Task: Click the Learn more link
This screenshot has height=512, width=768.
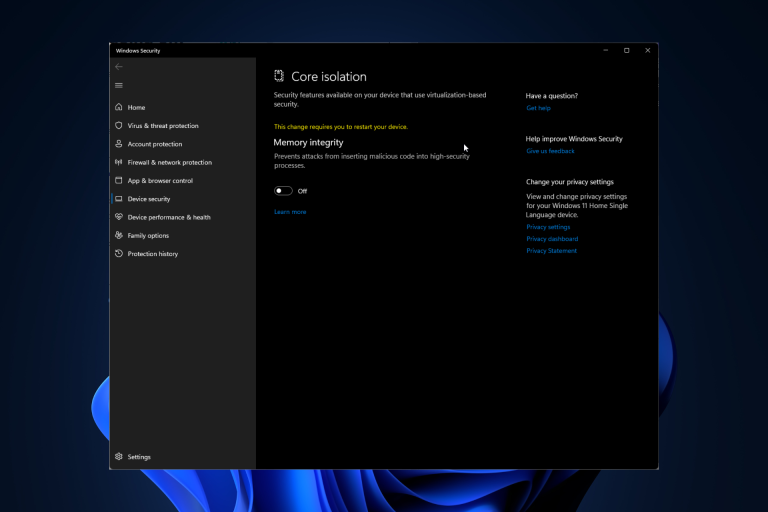Action: pyautogui.click(x=290, y=212)
